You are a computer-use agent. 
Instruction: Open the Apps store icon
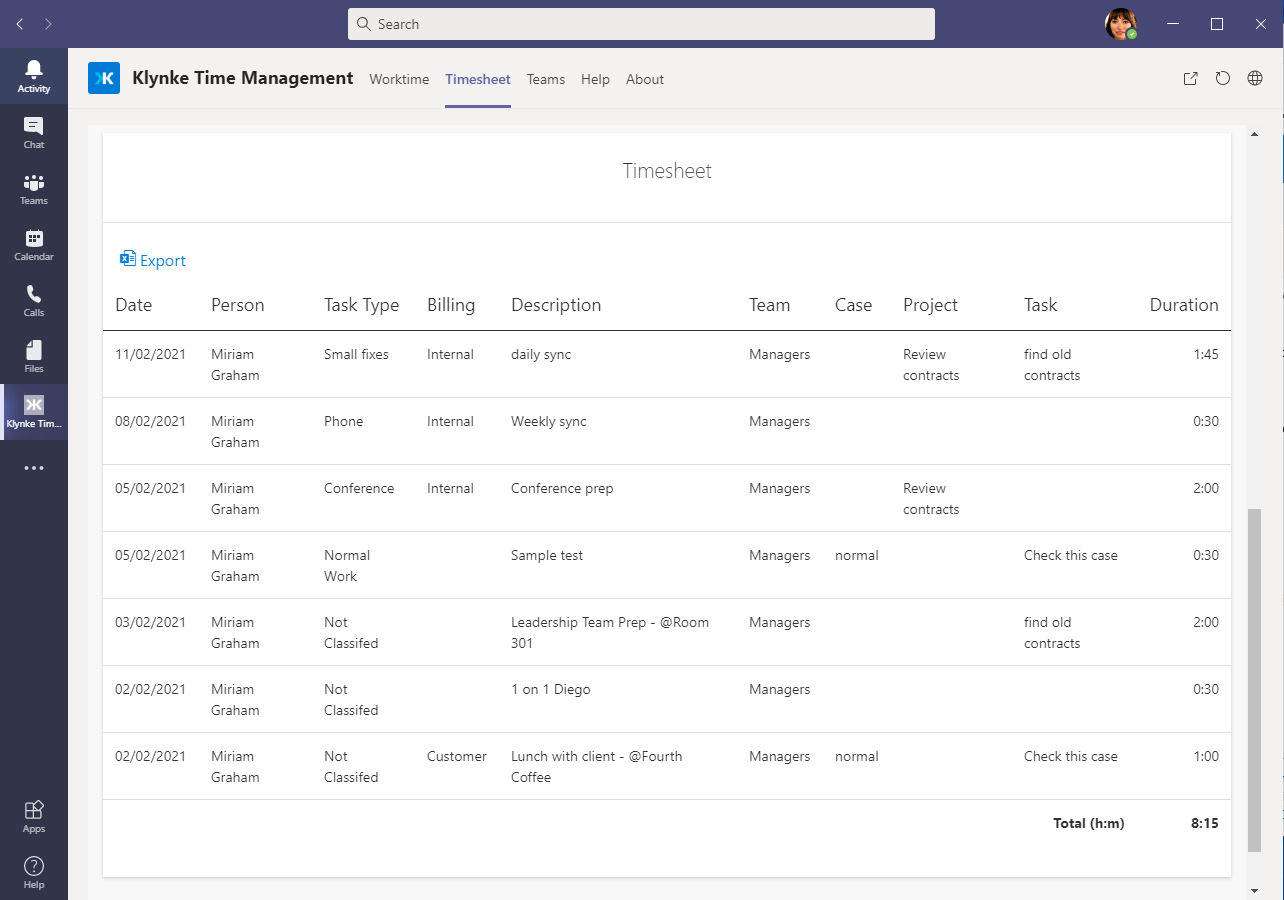(x=34, y=816)
